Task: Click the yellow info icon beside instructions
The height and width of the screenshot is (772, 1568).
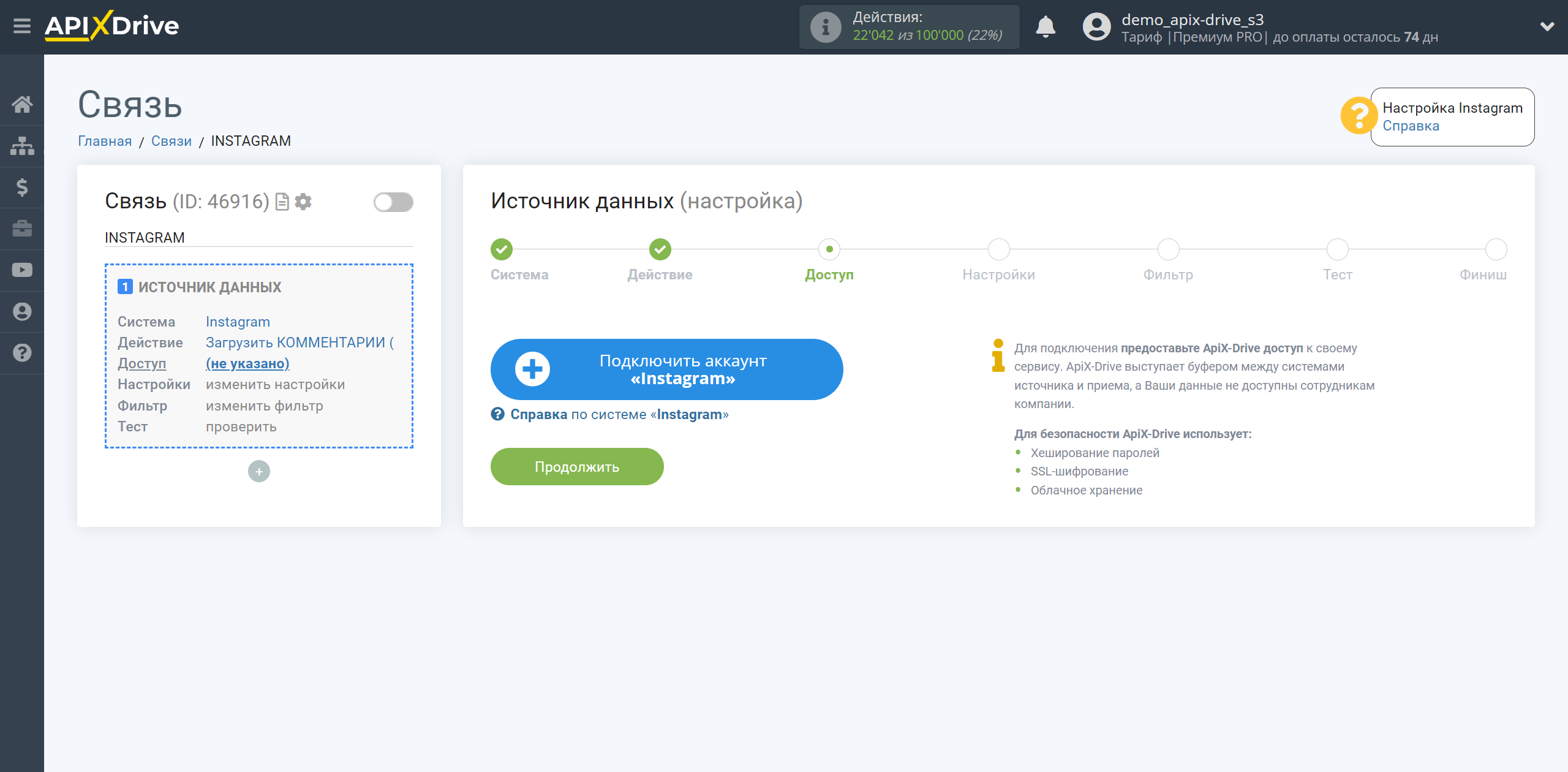Action: [x=998, y=355]
